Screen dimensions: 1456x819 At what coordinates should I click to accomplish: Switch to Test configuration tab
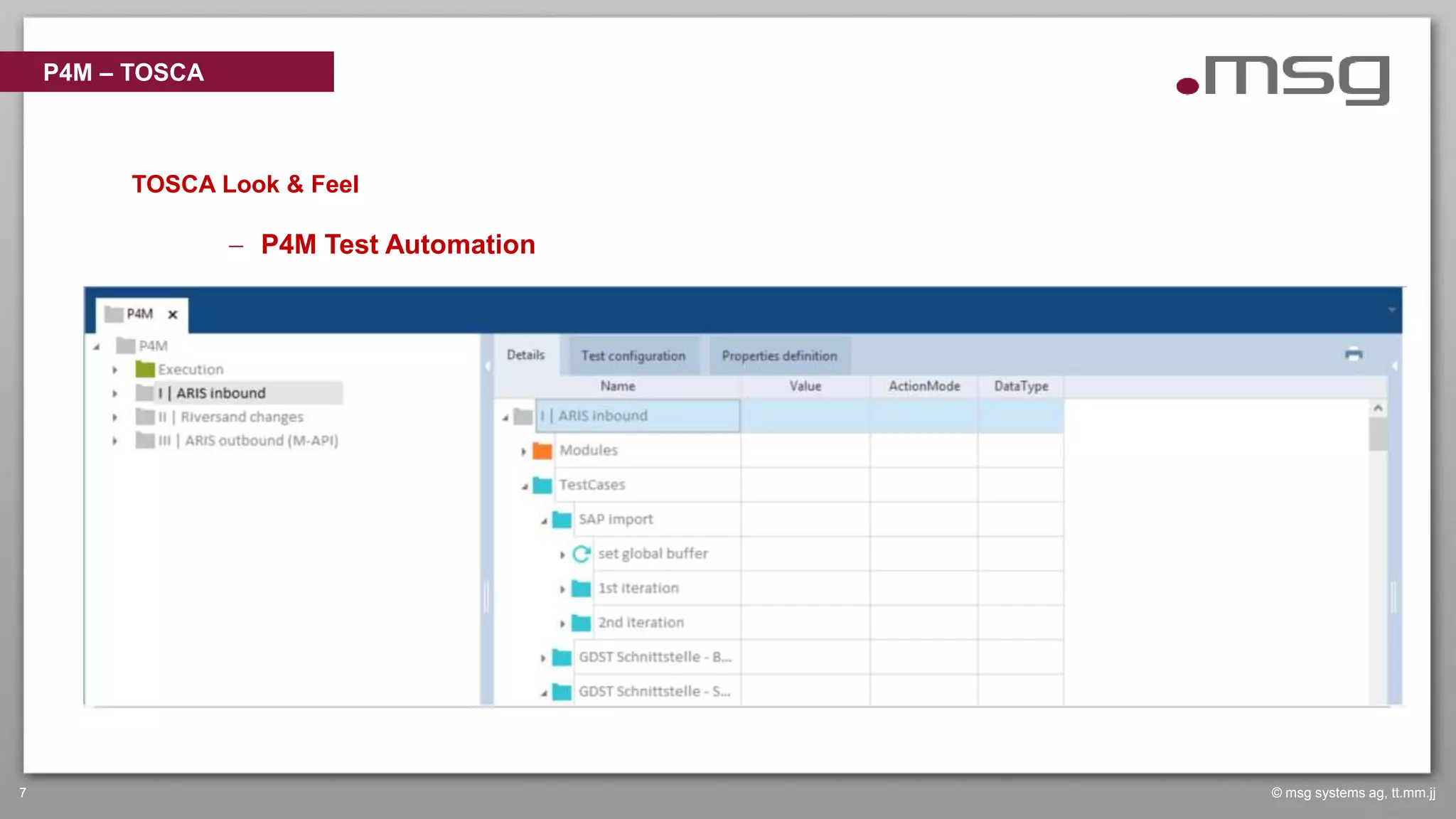coord(633,355)
